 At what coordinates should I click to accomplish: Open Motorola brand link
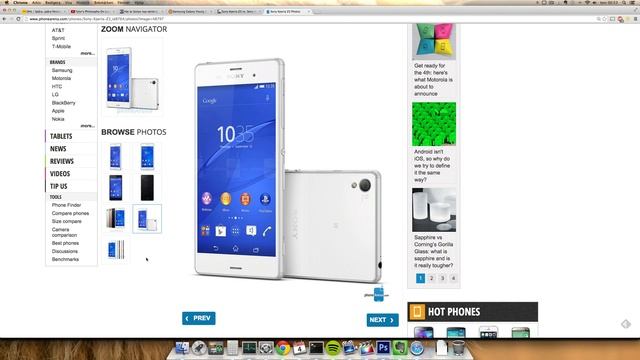[x=61, y=78]
